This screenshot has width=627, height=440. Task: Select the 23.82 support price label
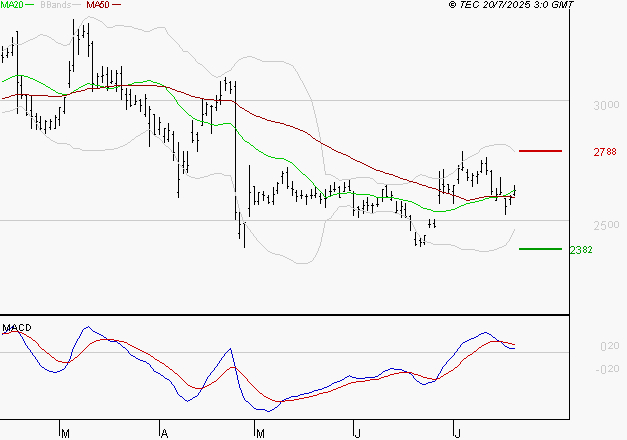tap(581, 250)
